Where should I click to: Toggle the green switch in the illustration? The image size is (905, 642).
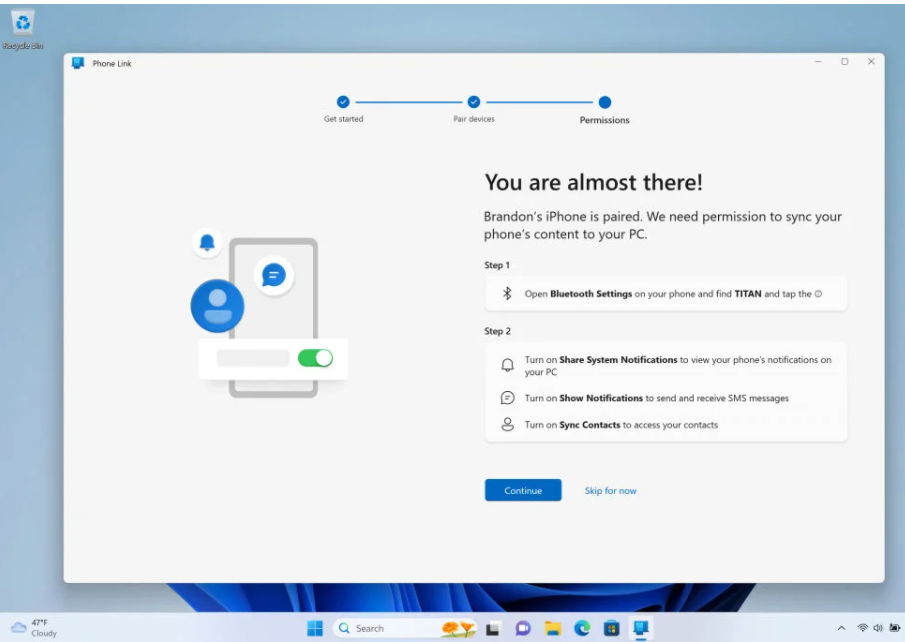coord(315,358)
